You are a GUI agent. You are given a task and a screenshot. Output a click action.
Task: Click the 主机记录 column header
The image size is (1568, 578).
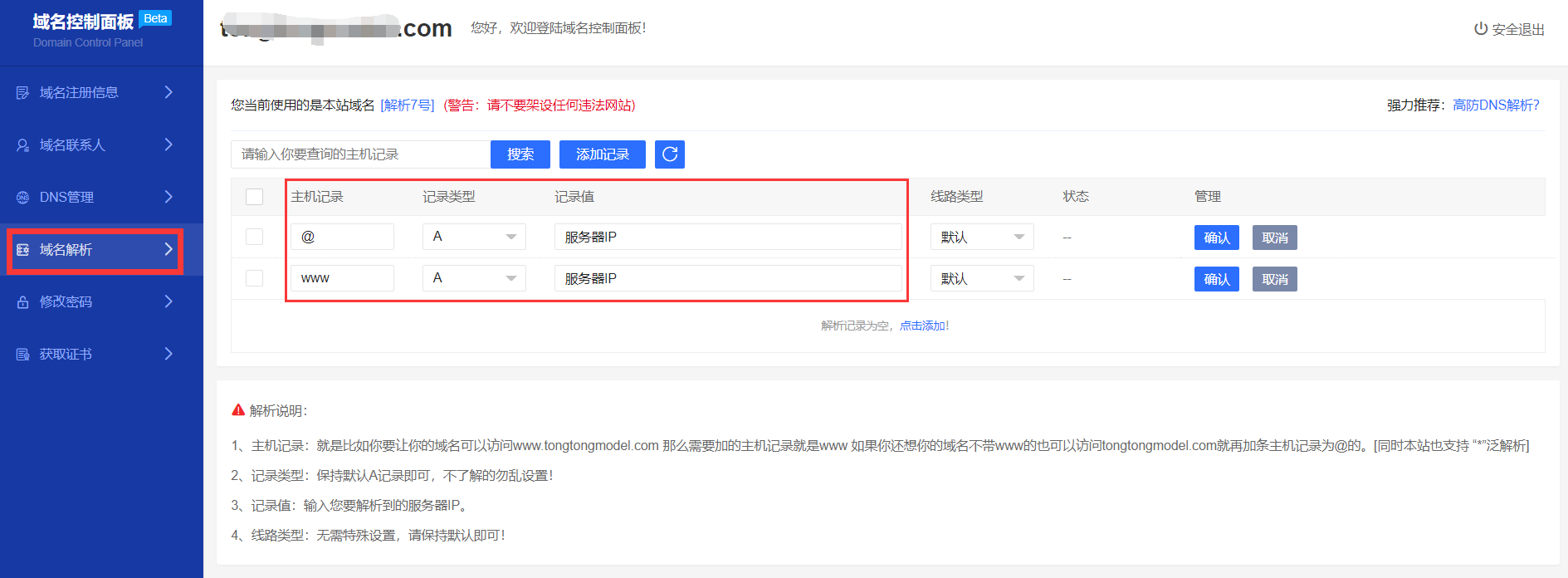[x=317, y=197]
